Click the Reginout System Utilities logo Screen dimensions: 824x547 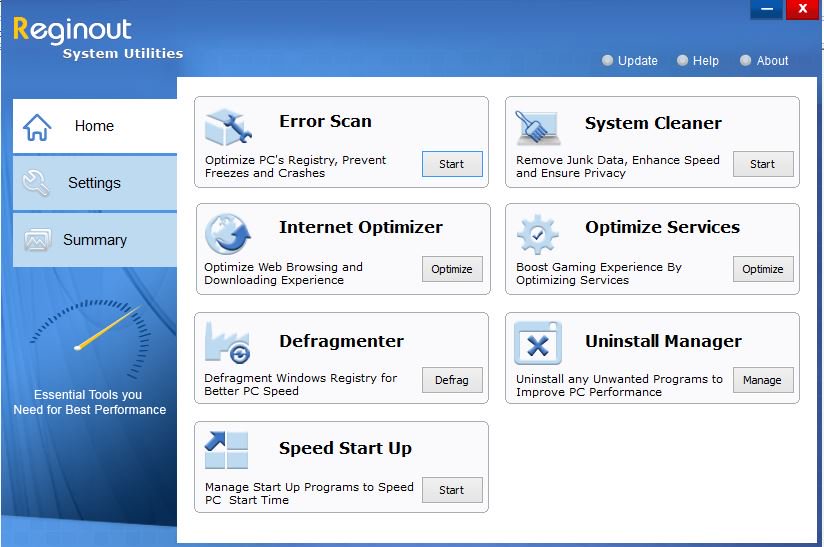click(98, 38)
